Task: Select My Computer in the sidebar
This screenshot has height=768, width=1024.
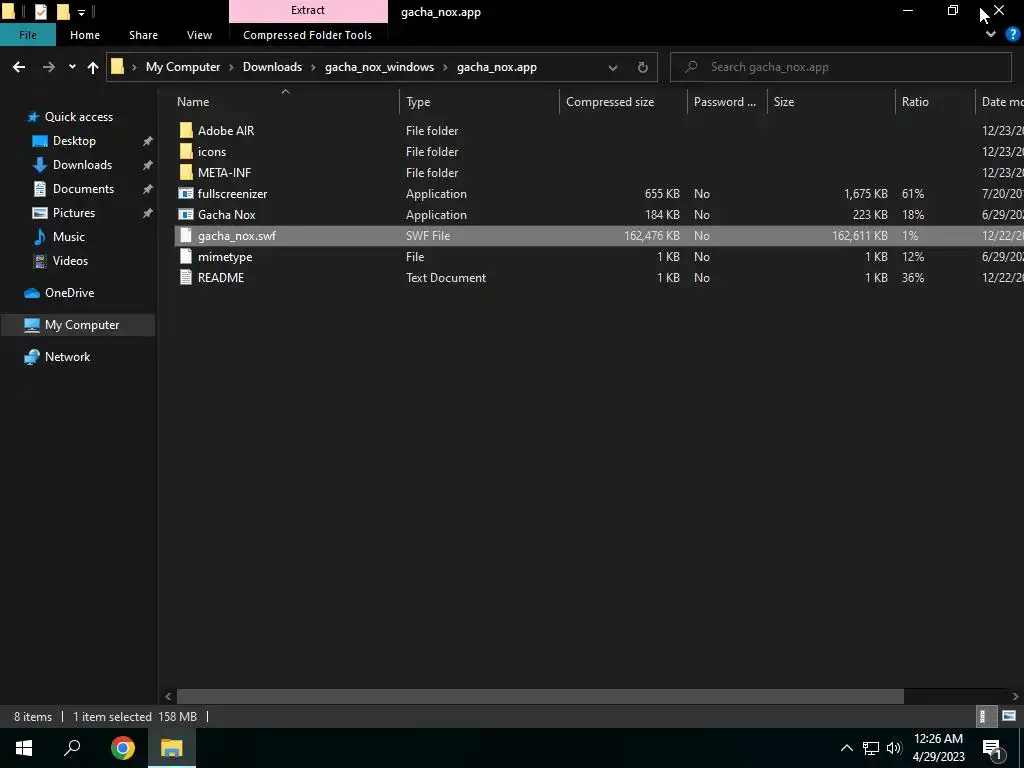Action: click(82, 325)
